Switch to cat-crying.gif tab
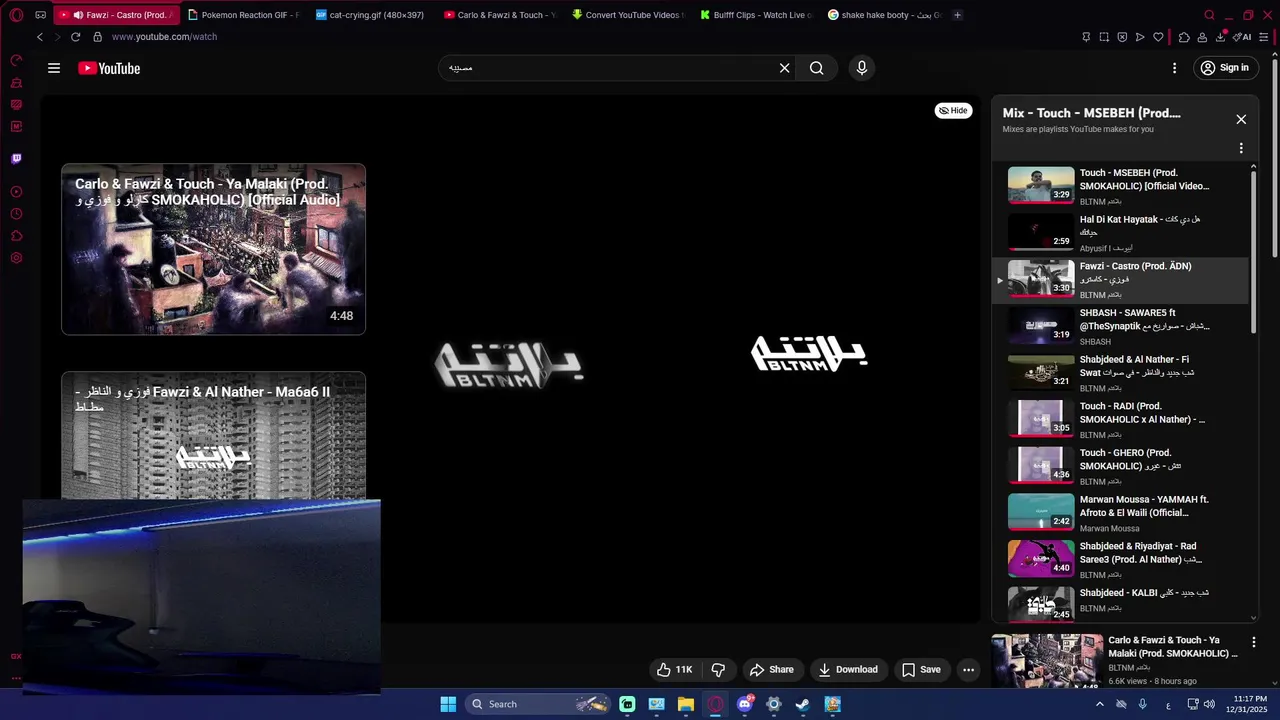The image size is (1280, 720). coord(370,15)
